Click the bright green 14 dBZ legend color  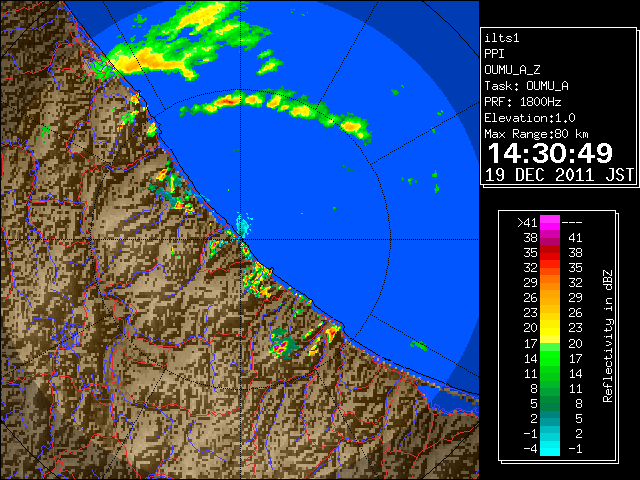550,358
